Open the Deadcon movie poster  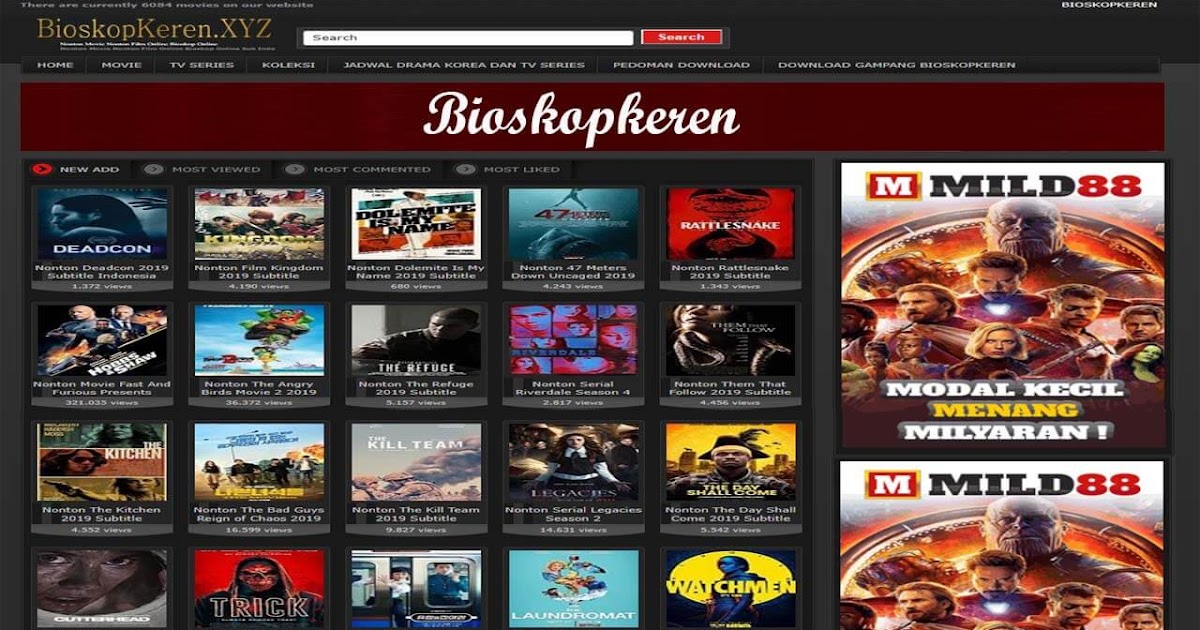click(102, 224)
